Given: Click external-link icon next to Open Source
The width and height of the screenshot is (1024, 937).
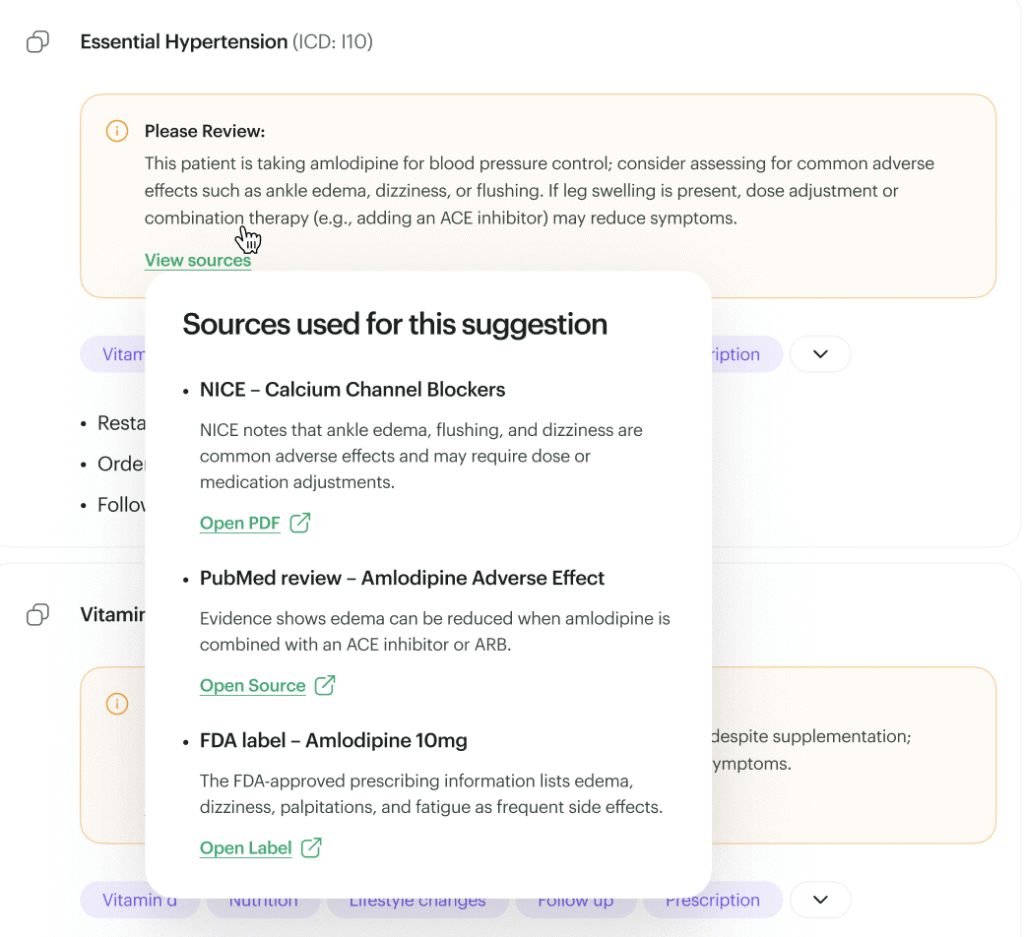Looking at the screenshot, I should pyautogui.click(x=325, y=685).
